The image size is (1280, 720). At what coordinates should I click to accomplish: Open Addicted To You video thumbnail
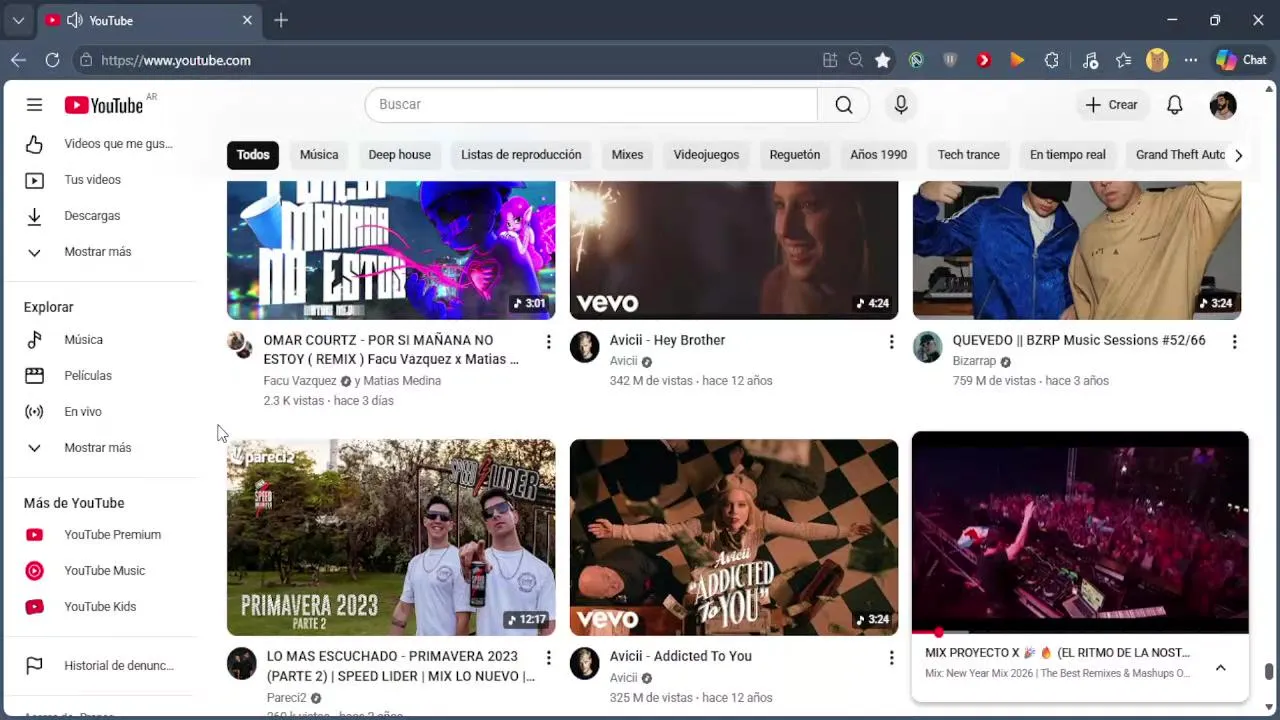pos(734,538)
